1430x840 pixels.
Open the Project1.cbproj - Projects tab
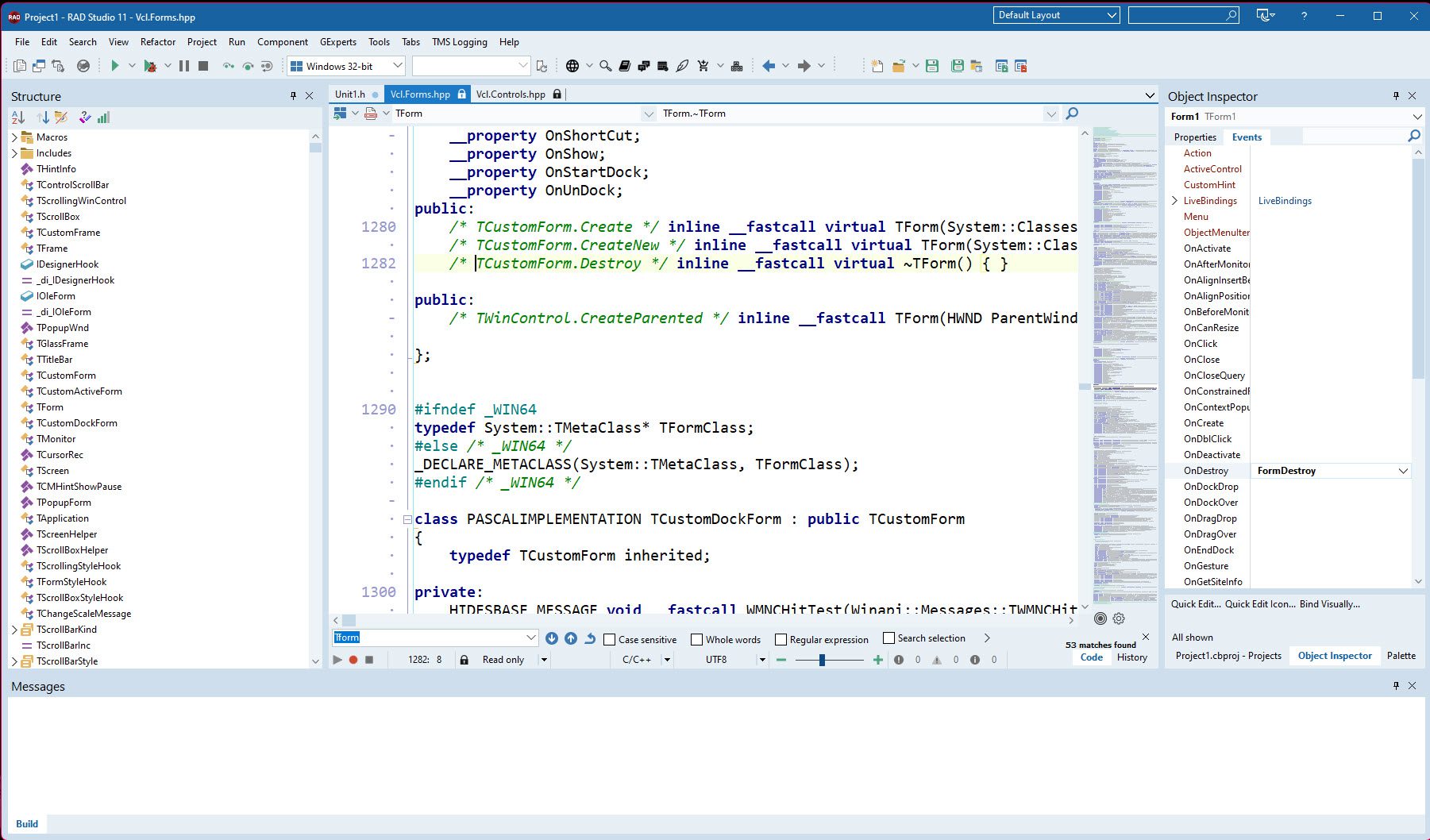coord(1228,656)
